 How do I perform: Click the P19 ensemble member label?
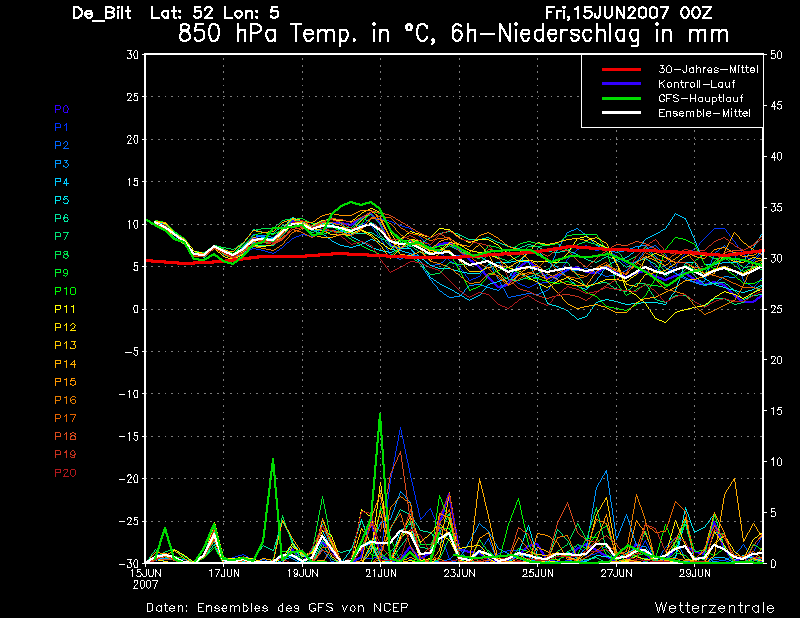click(65, 454)
